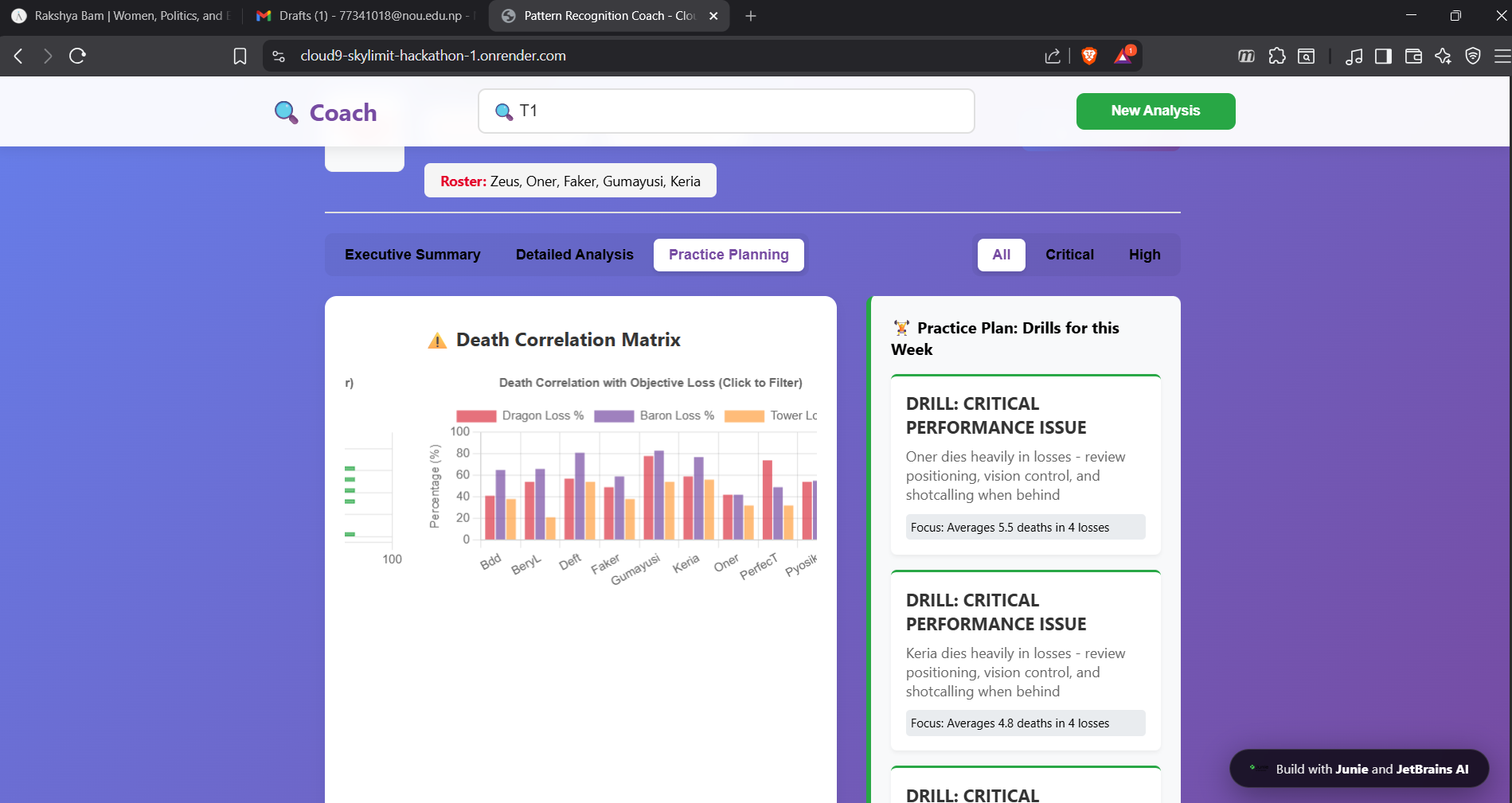The image size is (1512, 803).
Task: Click the New Analysis button
Action: (1155, 111)
